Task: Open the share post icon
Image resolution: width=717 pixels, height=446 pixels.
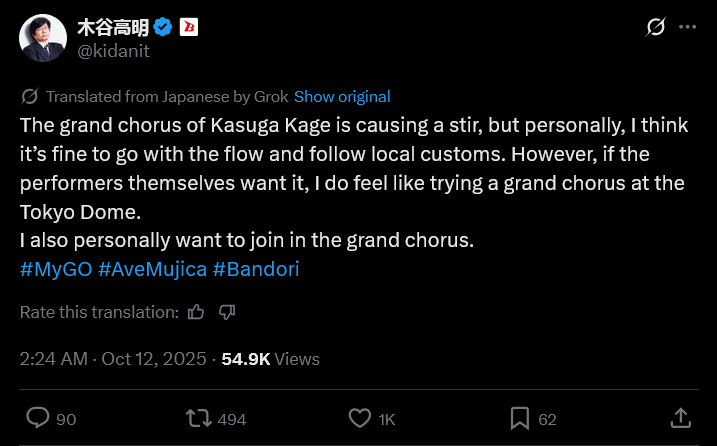Action: pyautogui.click(x=679, y=418)
